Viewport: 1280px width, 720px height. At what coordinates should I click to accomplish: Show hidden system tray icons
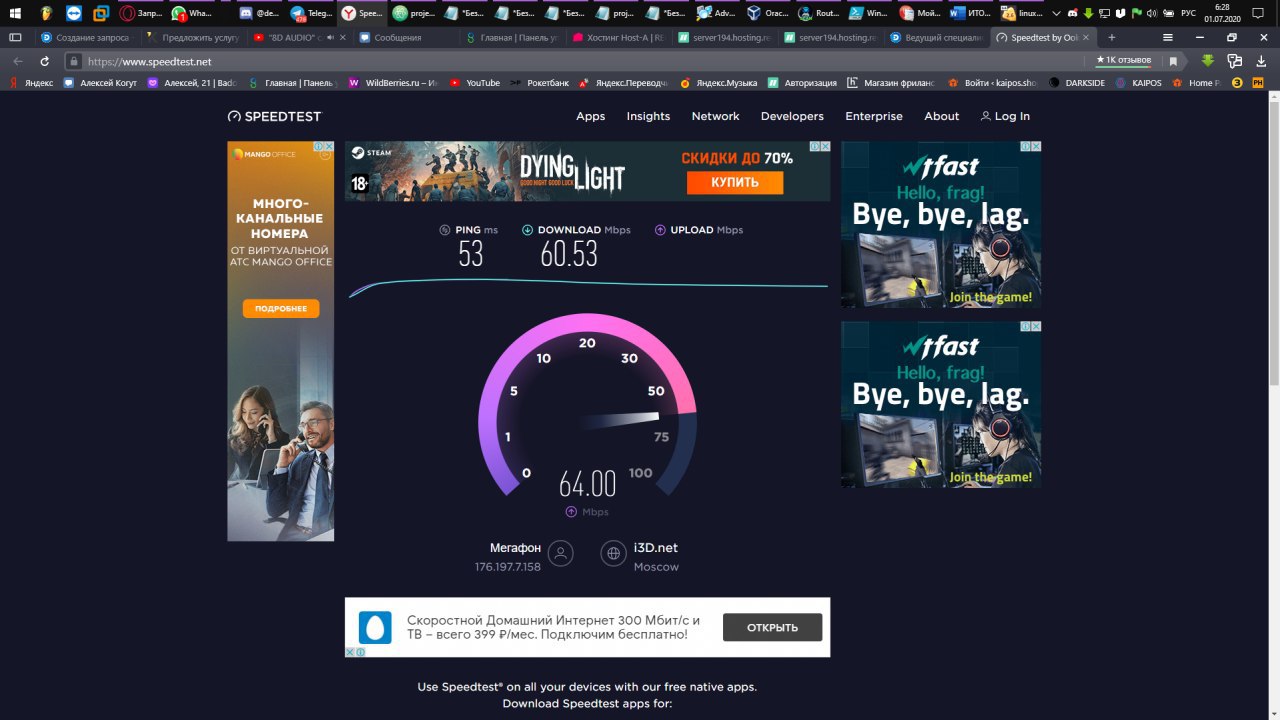coord(1056,13)
